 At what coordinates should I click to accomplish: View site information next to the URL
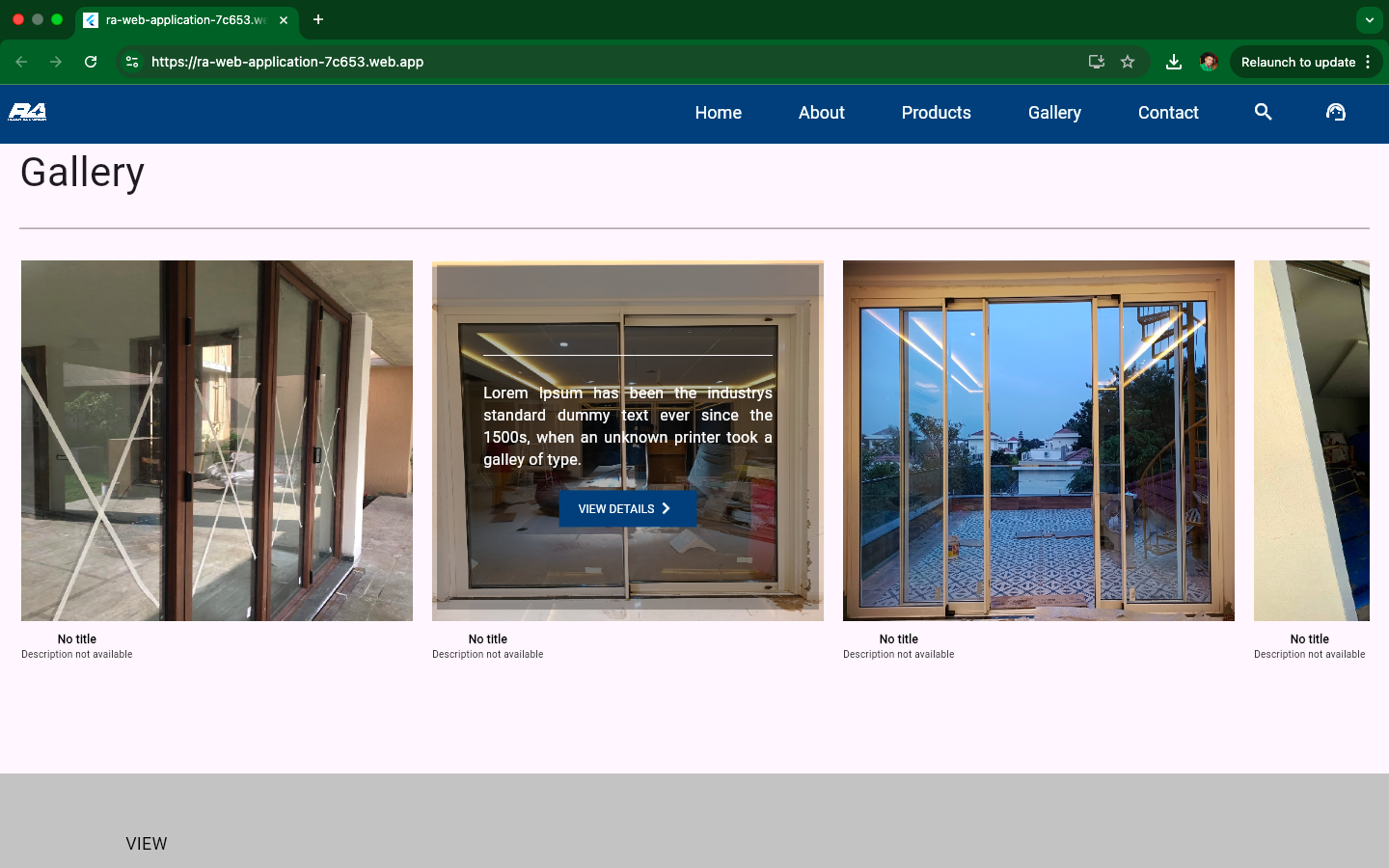131,61
